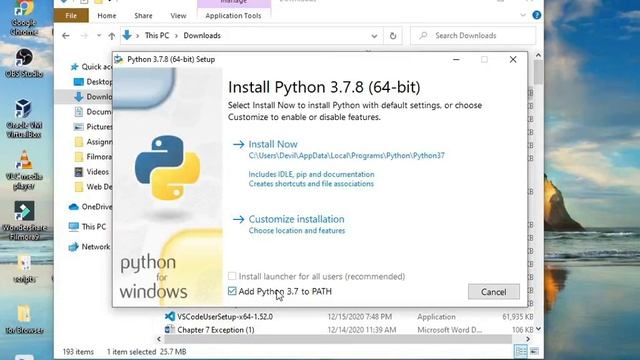The height and width of the screenshot is (360, 640).
Task: Click the Forward arrow in File Explorer
Action: pyautogui.click(x=84, y=36)
